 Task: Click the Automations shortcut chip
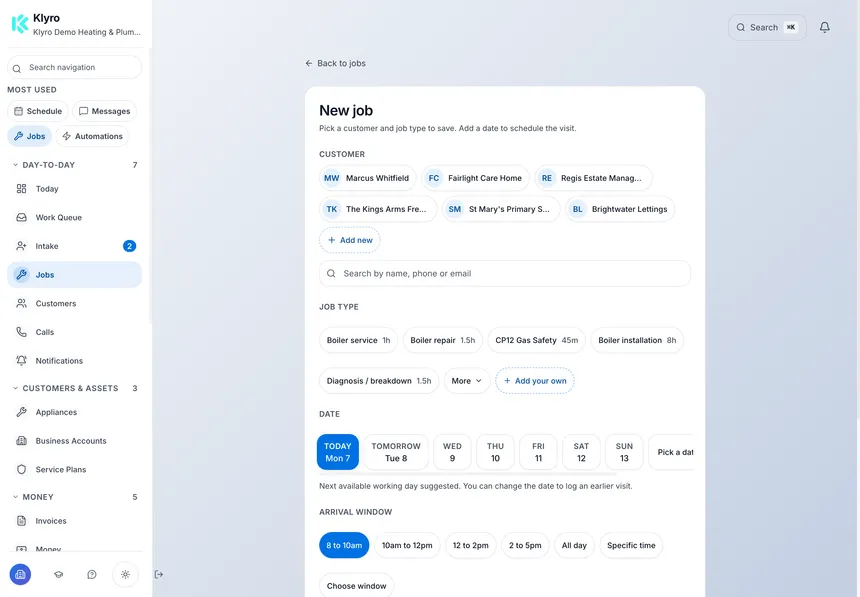pos(92,136)
